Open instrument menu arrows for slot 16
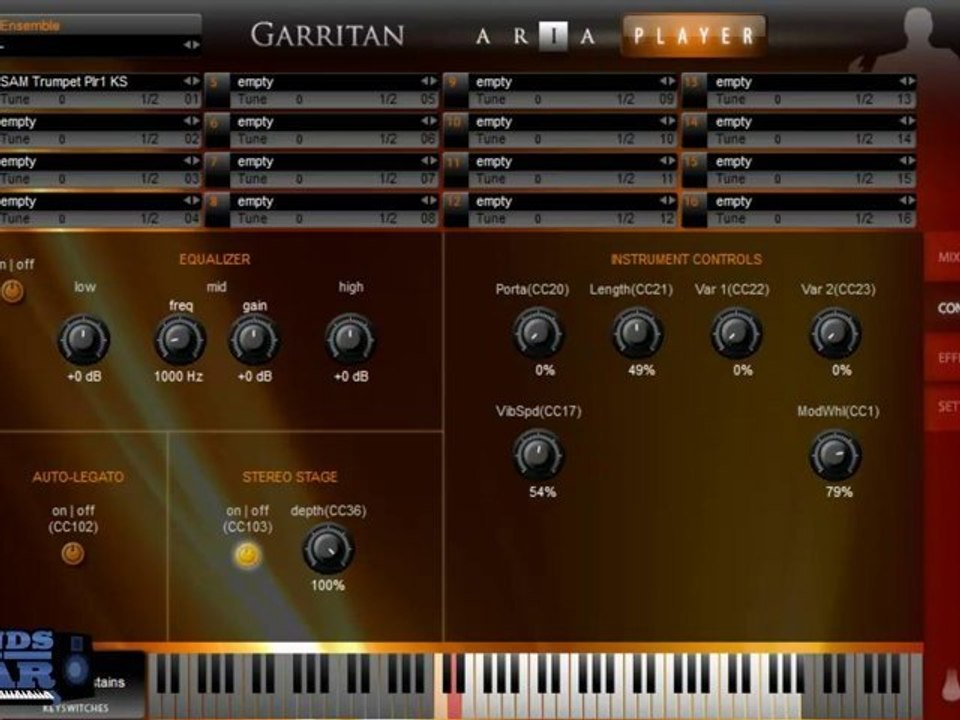This screenshot has height=720, width=960. pos(907,200)
